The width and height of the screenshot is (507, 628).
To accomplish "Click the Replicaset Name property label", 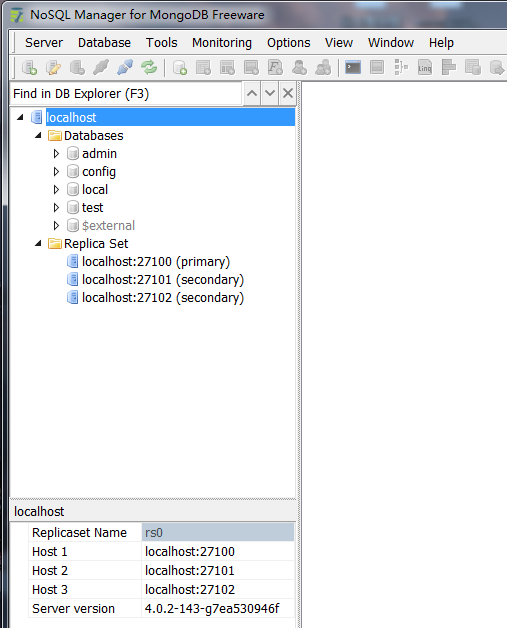I will click(79, 533).
